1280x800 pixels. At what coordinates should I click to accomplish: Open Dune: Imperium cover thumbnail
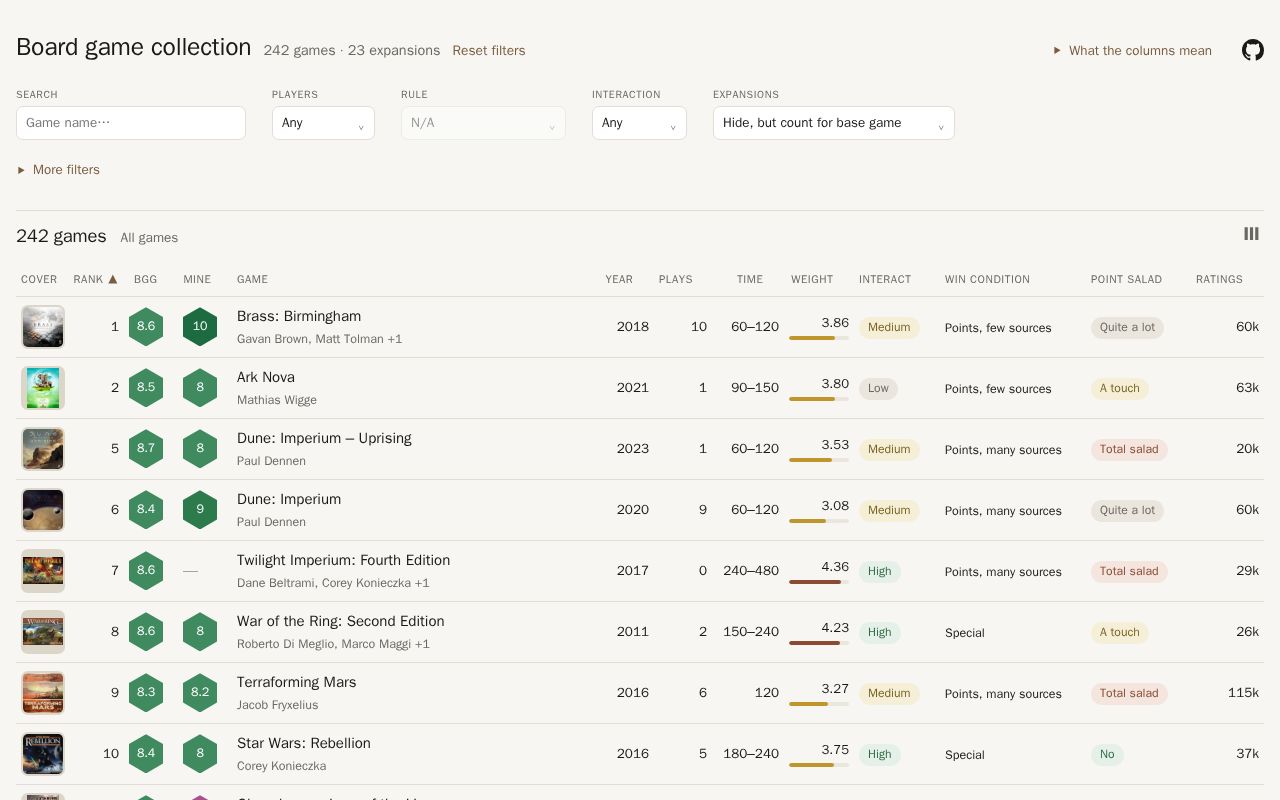pyautogui.click(x=43, y=510)
